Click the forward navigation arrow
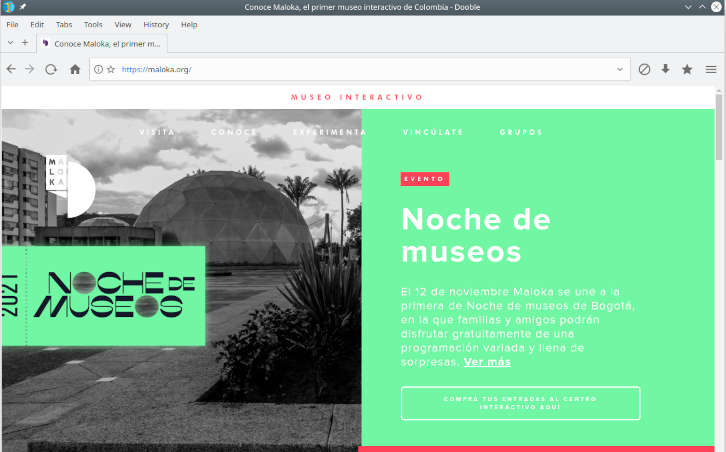 click(30, 69)
